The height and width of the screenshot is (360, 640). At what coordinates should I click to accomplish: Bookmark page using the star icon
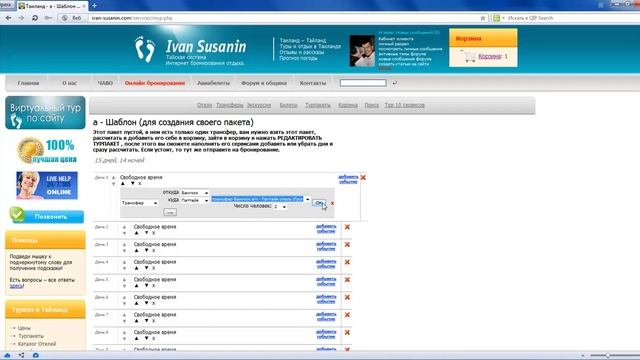coord(483,18)
